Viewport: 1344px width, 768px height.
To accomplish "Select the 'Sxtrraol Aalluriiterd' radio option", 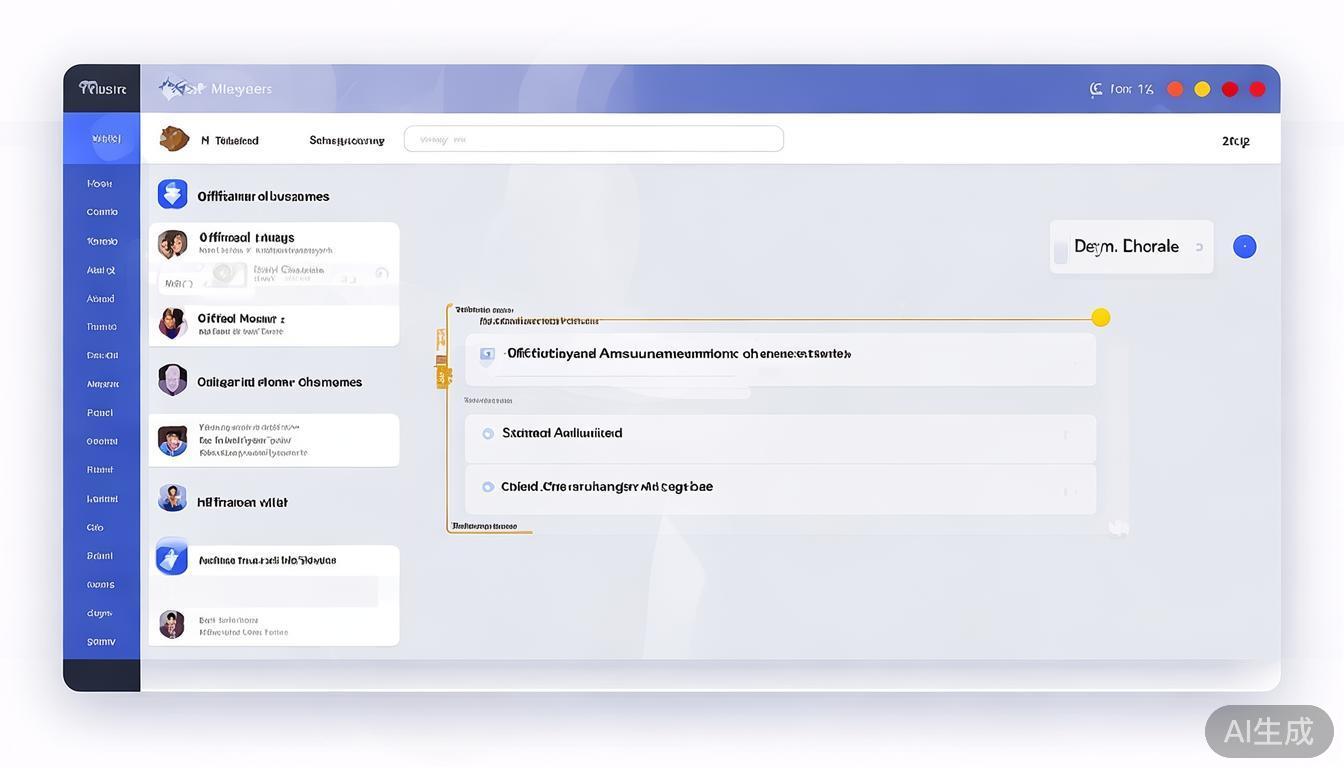I will 488,434.
